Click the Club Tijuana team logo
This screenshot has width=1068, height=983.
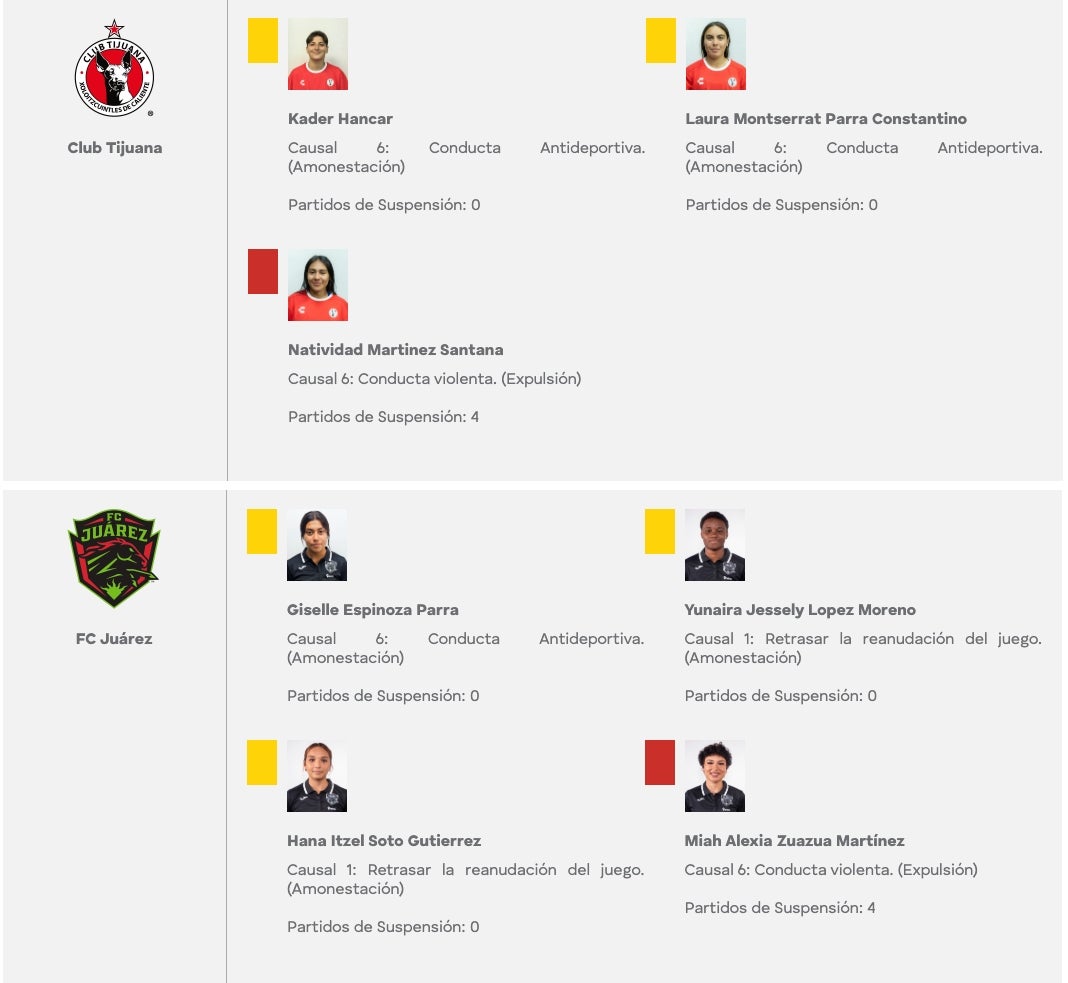pyautogui.click(x=114, y=70)
